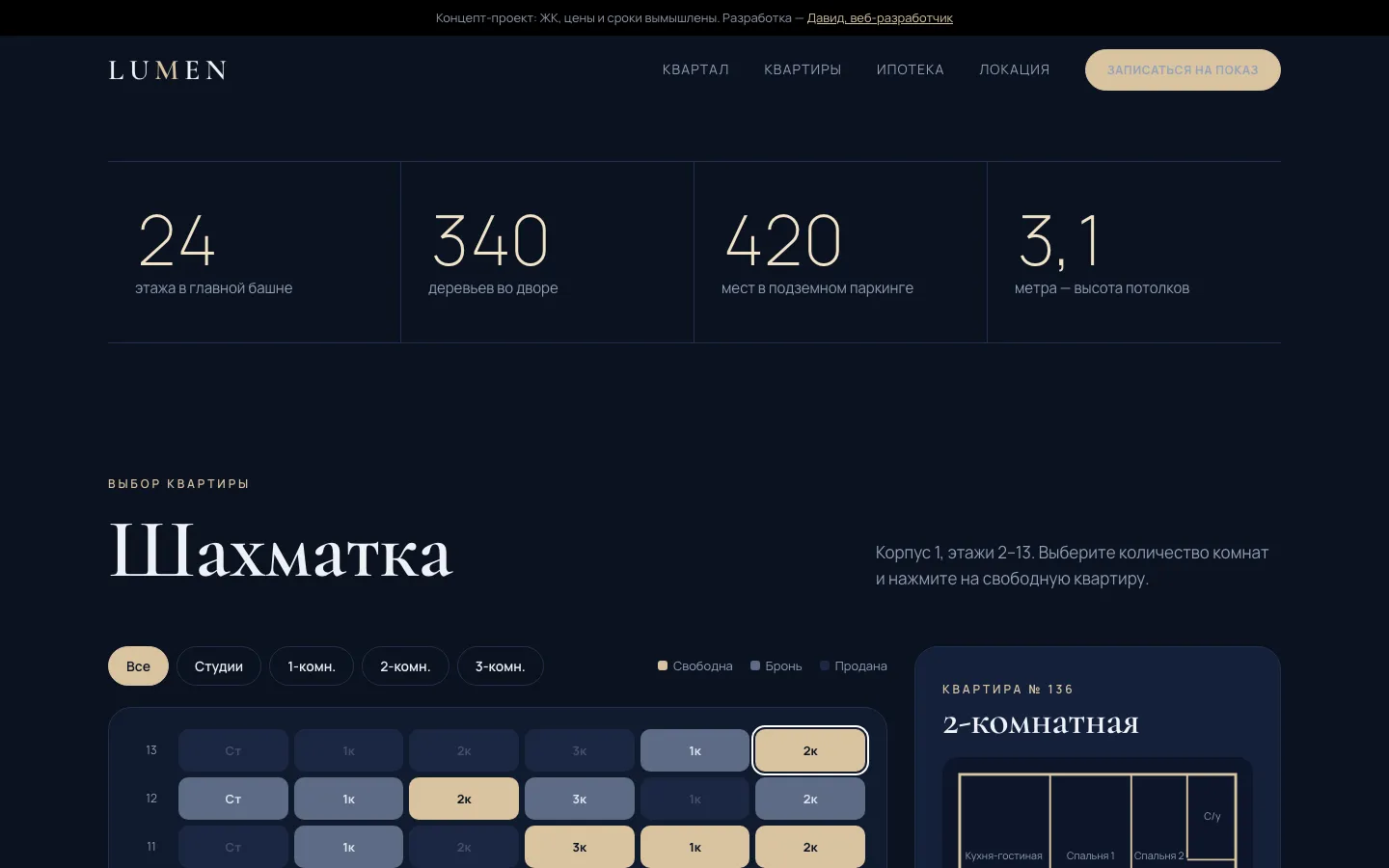
Task: Click the Записаться на показ button
Action: (1183, 70)
